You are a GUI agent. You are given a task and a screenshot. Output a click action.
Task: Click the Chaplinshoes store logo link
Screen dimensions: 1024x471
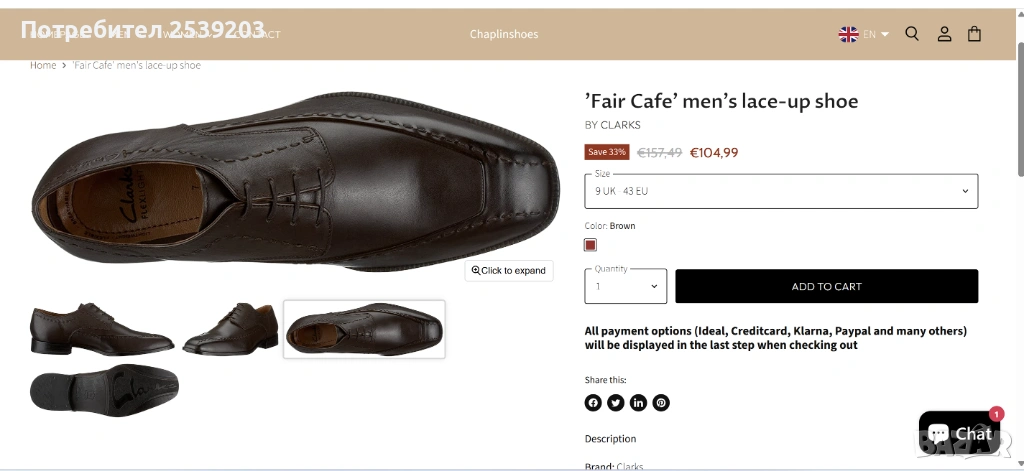click(x=504, y=34)
